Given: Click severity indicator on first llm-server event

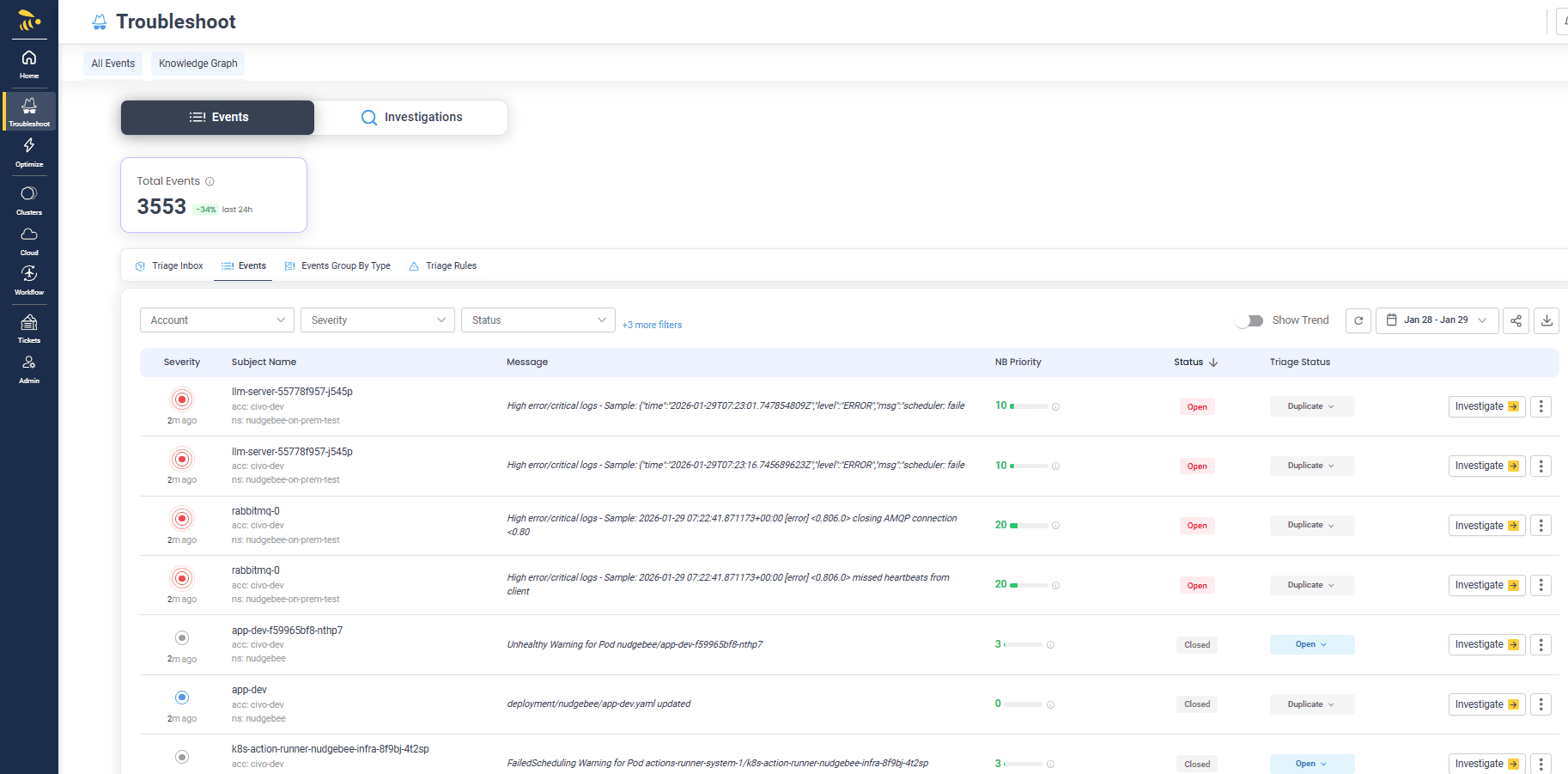Looking at the screenshot, I should (181, 399).
